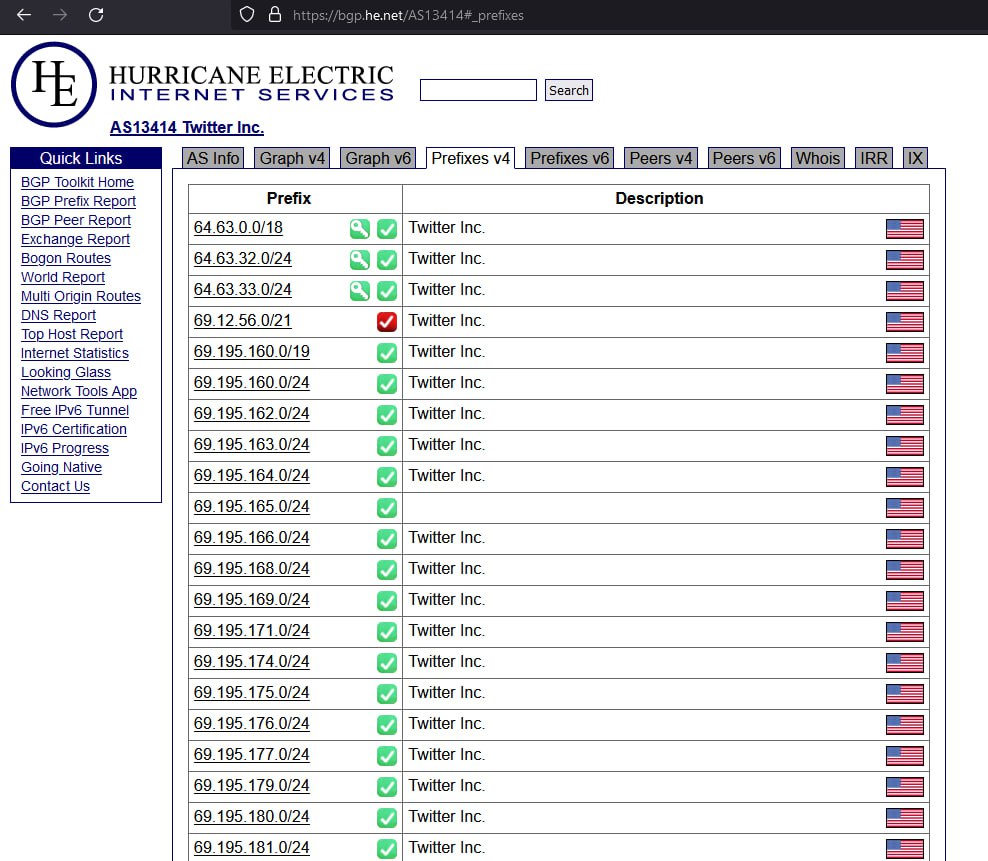The width and height of the screenshot is (988, 861).
Task: Open prefix link 69.195.181.0/24
Action: pos(251,848)
